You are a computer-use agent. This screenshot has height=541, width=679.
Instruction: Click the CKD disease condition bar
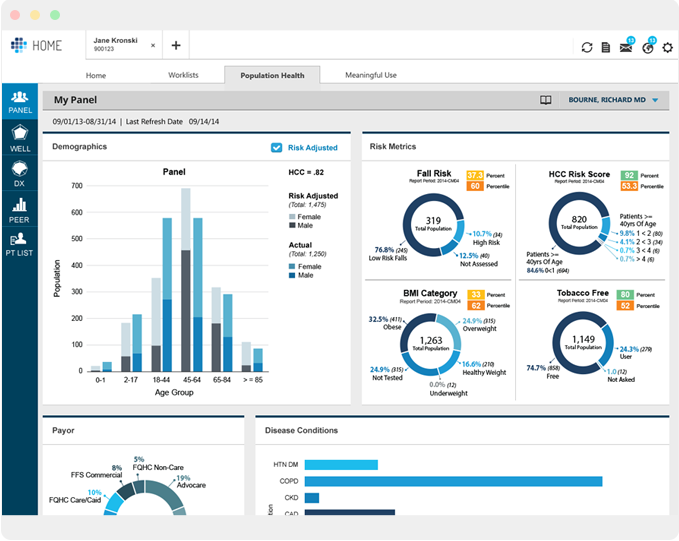(312, 498)
